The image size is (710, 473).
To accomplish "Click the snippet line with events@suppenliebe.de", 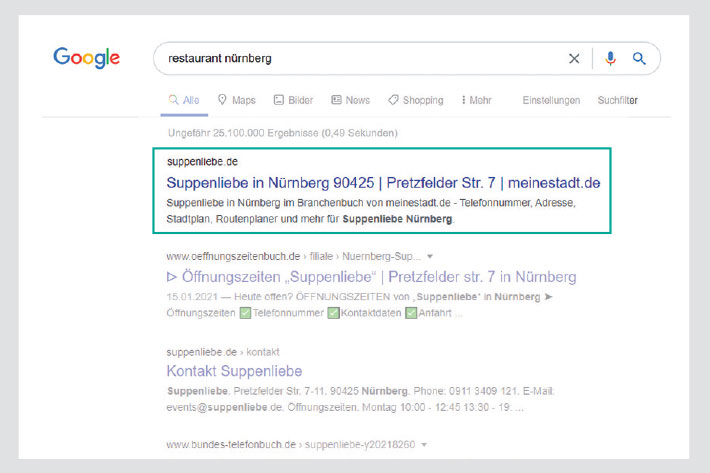I will 345,407.
